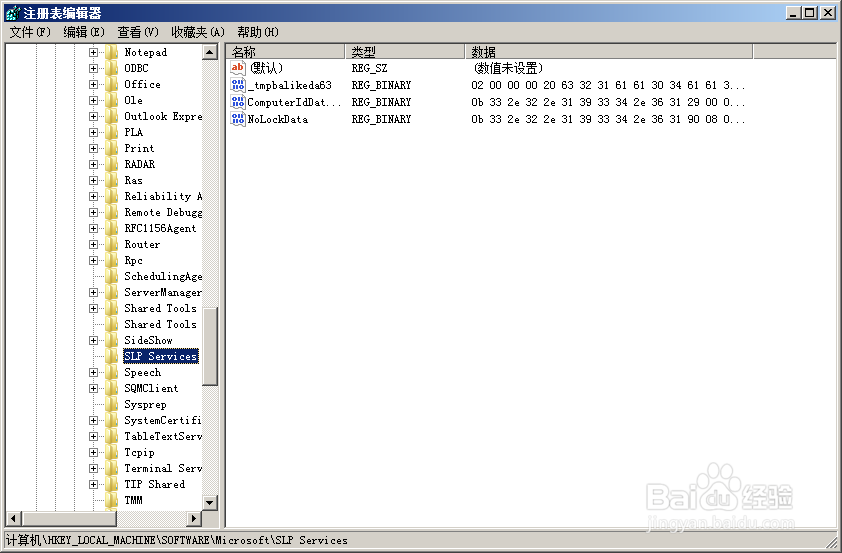
Task: Select the _tmpbalikeda63 binary value icon
Action: pyautogui.click(x=237, y=85)
